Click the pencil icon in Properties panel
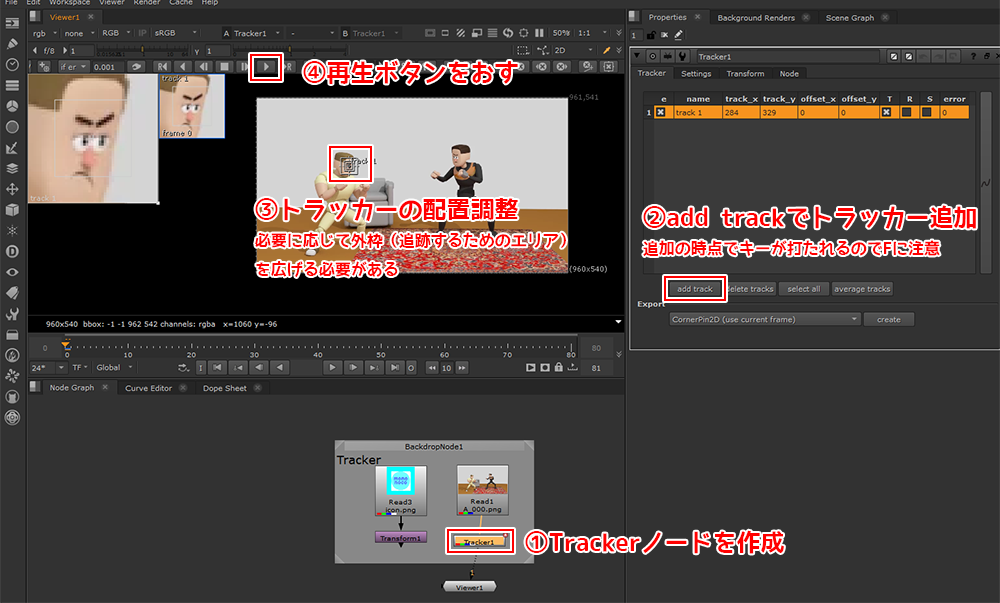The width and height of the screenshot is (1000, 603). pos(679,35)
